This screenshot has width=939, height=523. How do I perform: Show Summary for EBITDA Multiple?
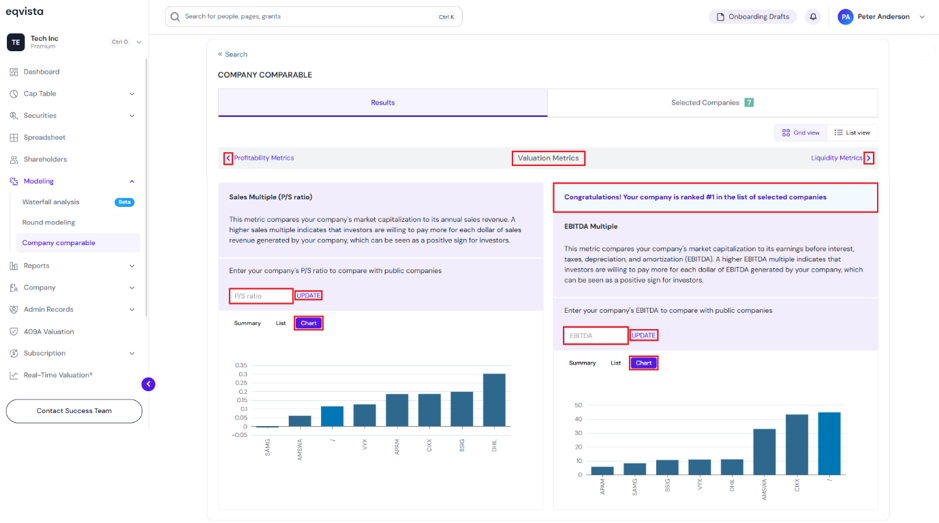coord(582,363)
